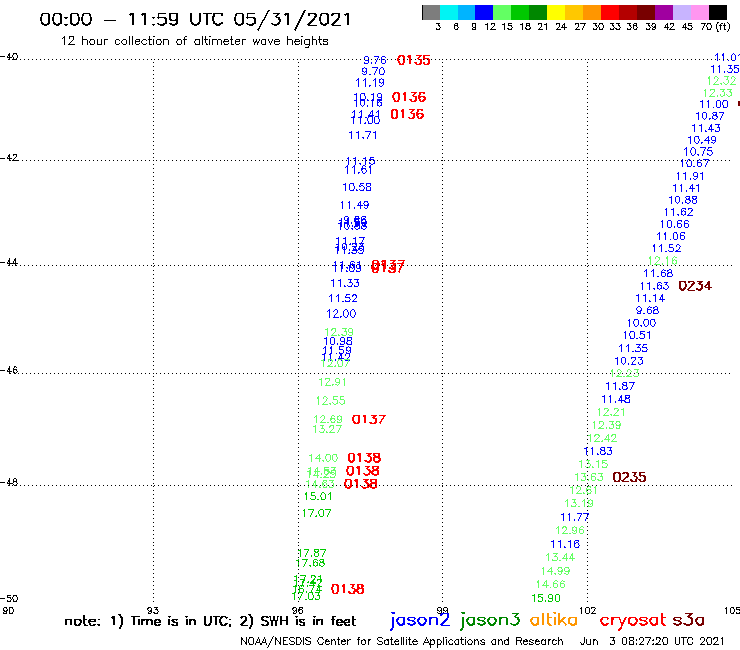Click the wave height value 9.68

[647, 311]
